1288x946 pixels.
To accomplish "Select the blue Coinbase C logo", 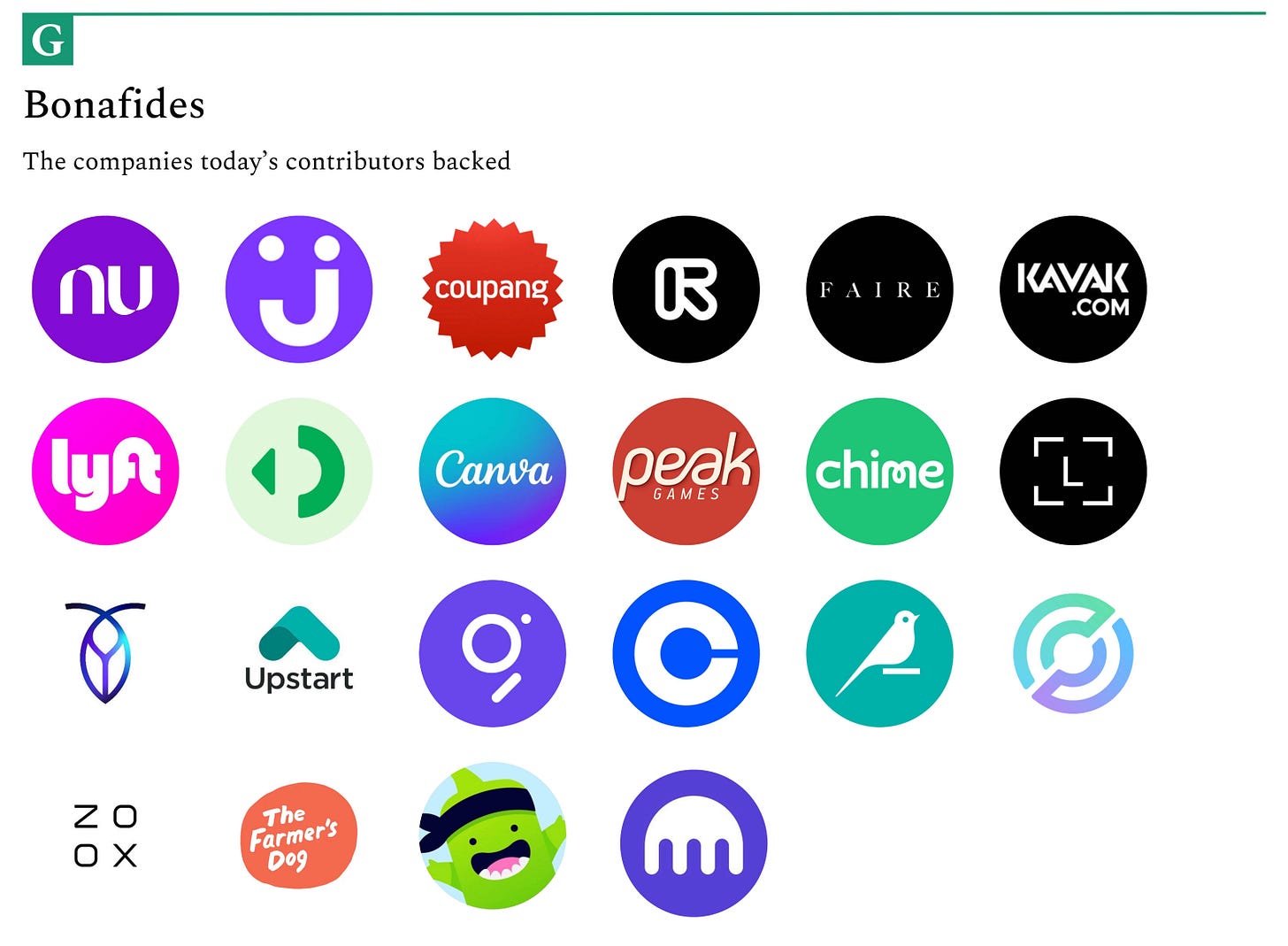I will click(x=686, y=654).
